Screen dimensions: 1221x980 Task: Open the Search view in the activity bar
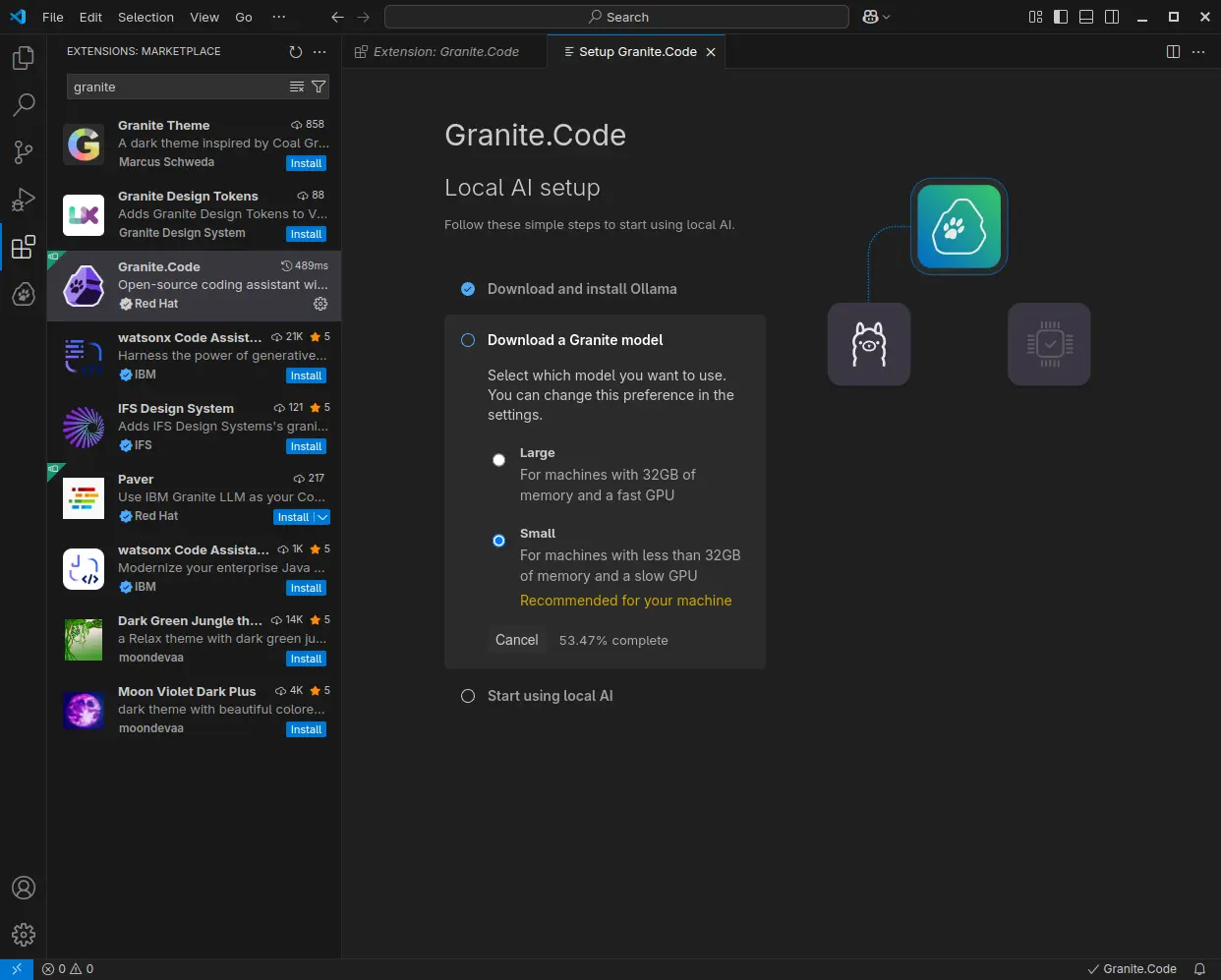tap(23, 105)
